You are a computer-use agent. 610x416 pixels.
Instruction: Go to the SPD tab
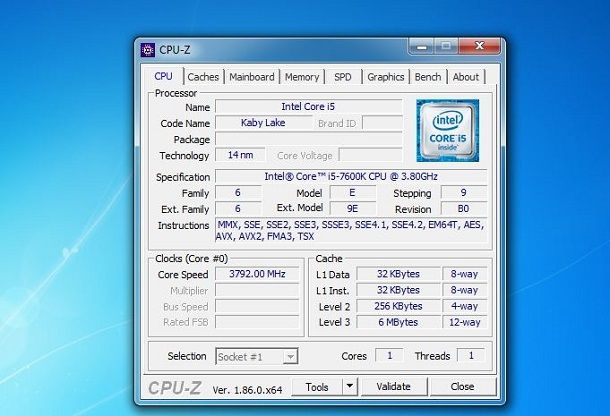(x=343, y=77)
